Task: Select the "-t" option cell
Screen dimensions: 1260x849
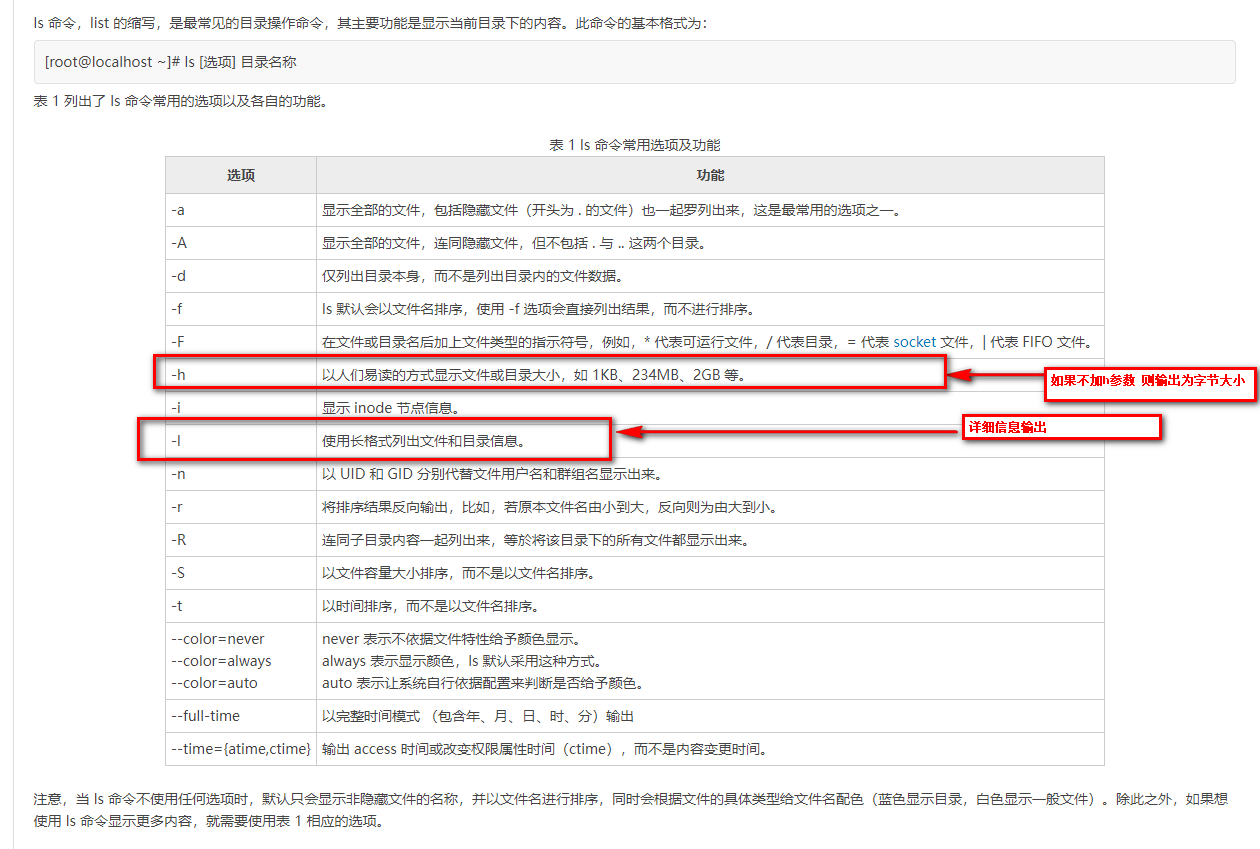Action: pos(241,606)
